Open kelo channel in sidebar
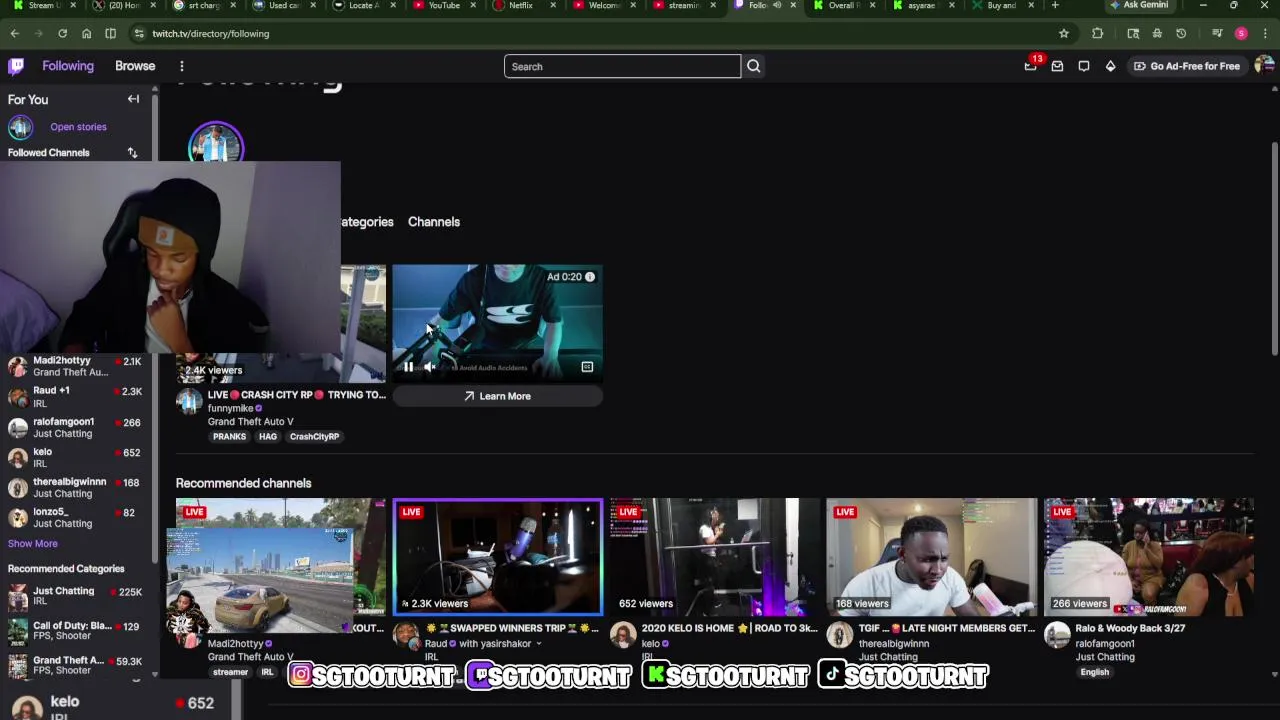Viewport: 1280px width, 720px height. [76, 457]
